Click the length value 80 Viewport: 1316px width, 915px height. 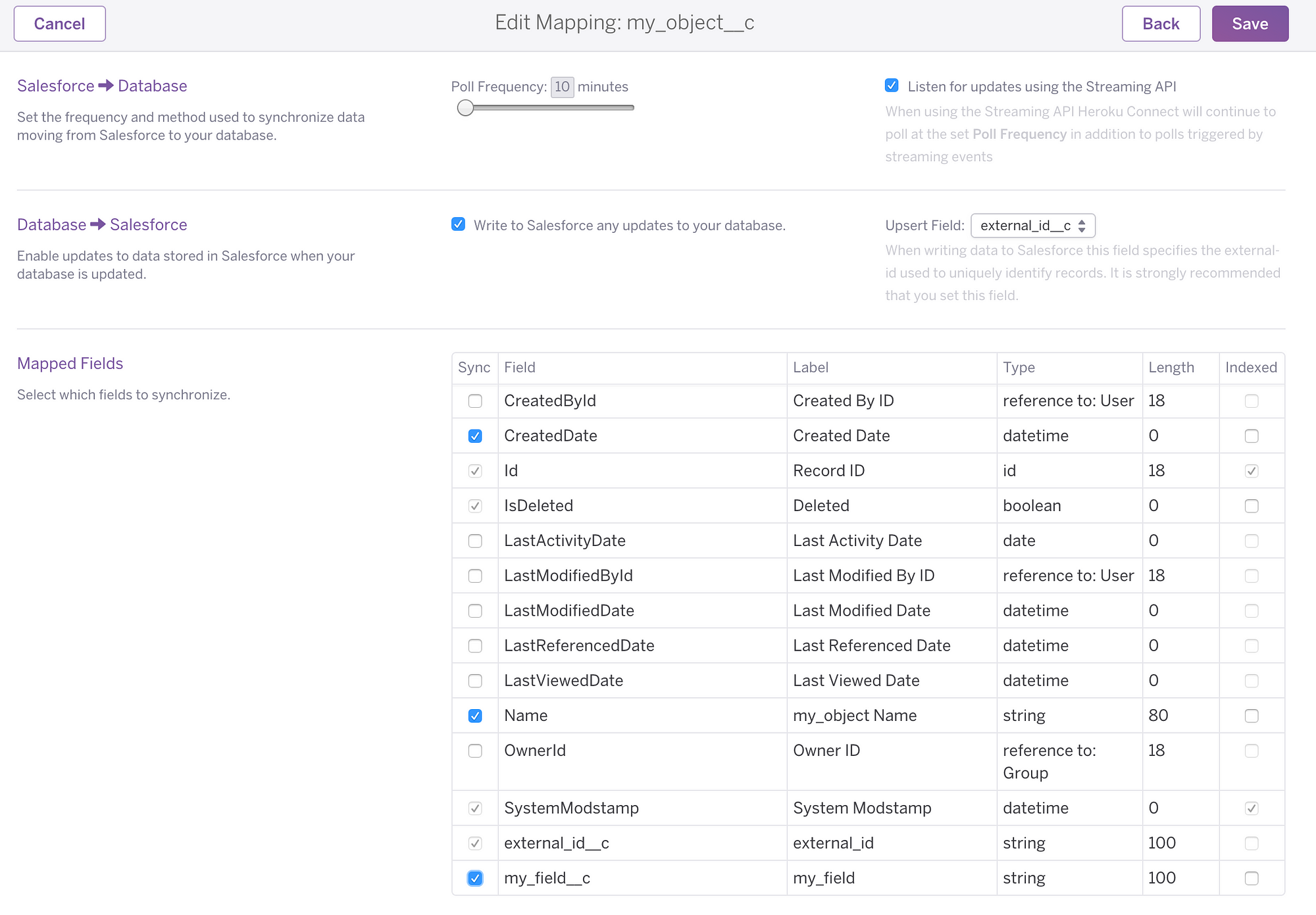coord(1158,716)
